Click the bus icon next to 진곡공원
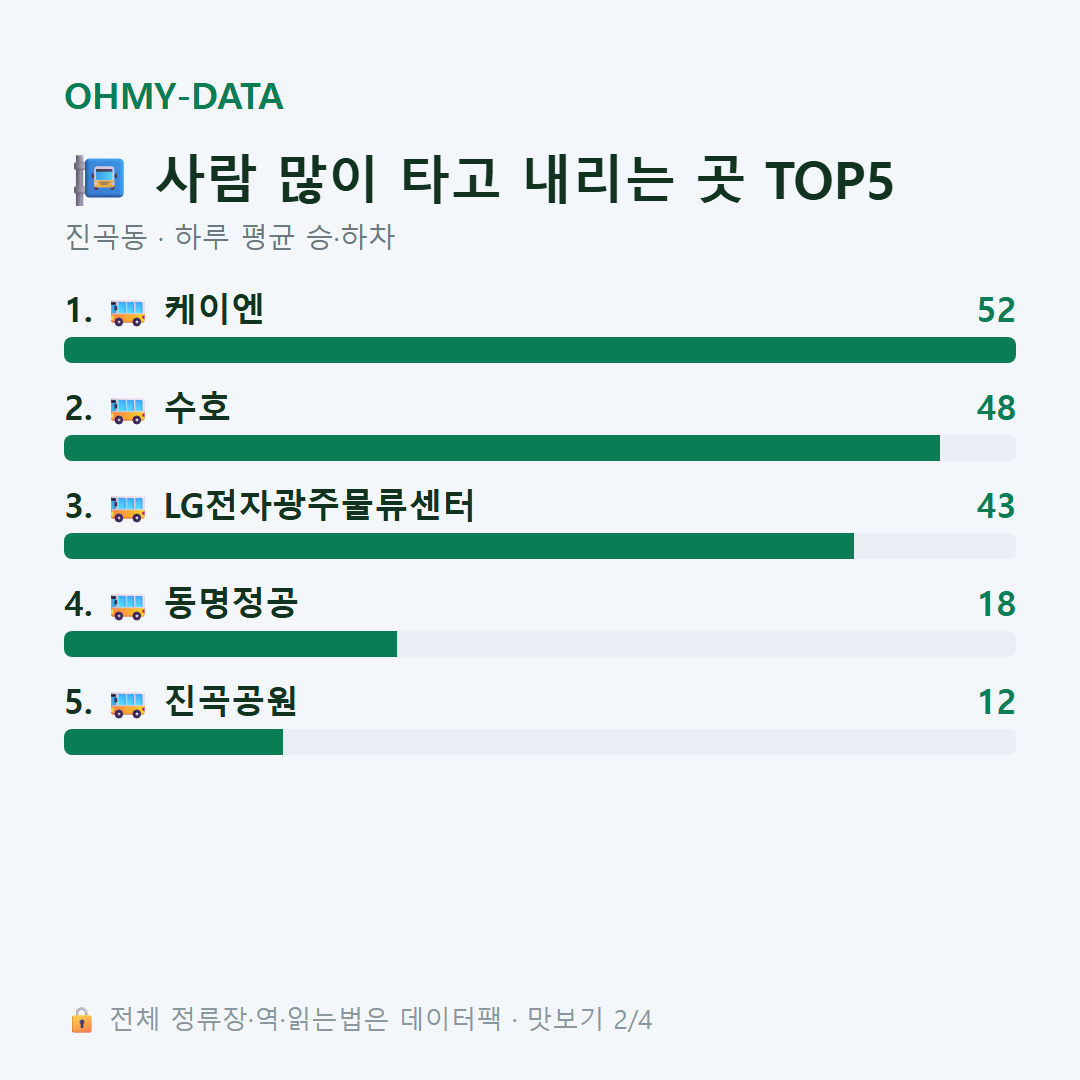Image resolution: width=1080 pixels, height=1080 pixels. click(127, 704)
